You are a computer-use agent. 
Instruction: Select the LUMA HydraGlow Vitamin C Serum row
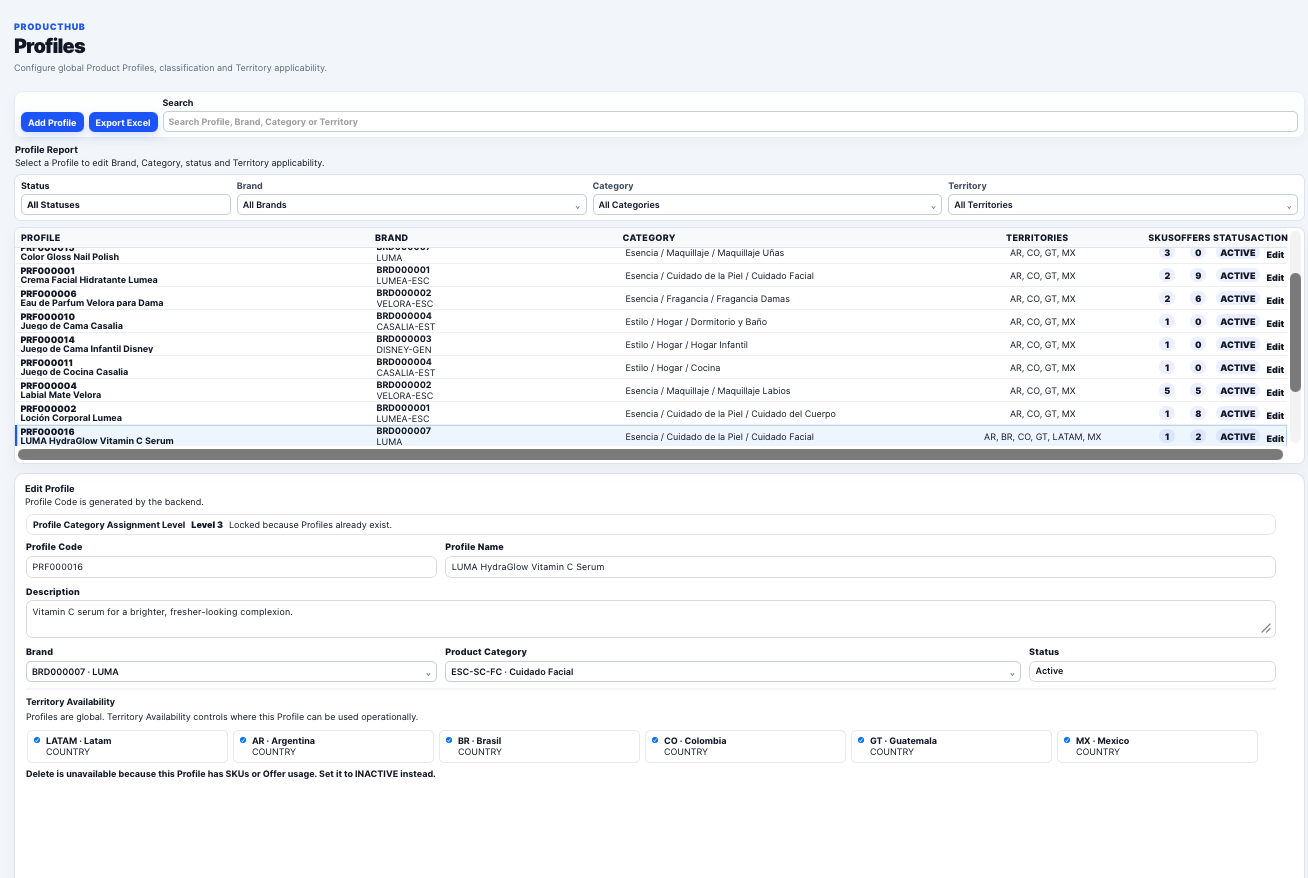pyautogui.click(x=650, y=436)
